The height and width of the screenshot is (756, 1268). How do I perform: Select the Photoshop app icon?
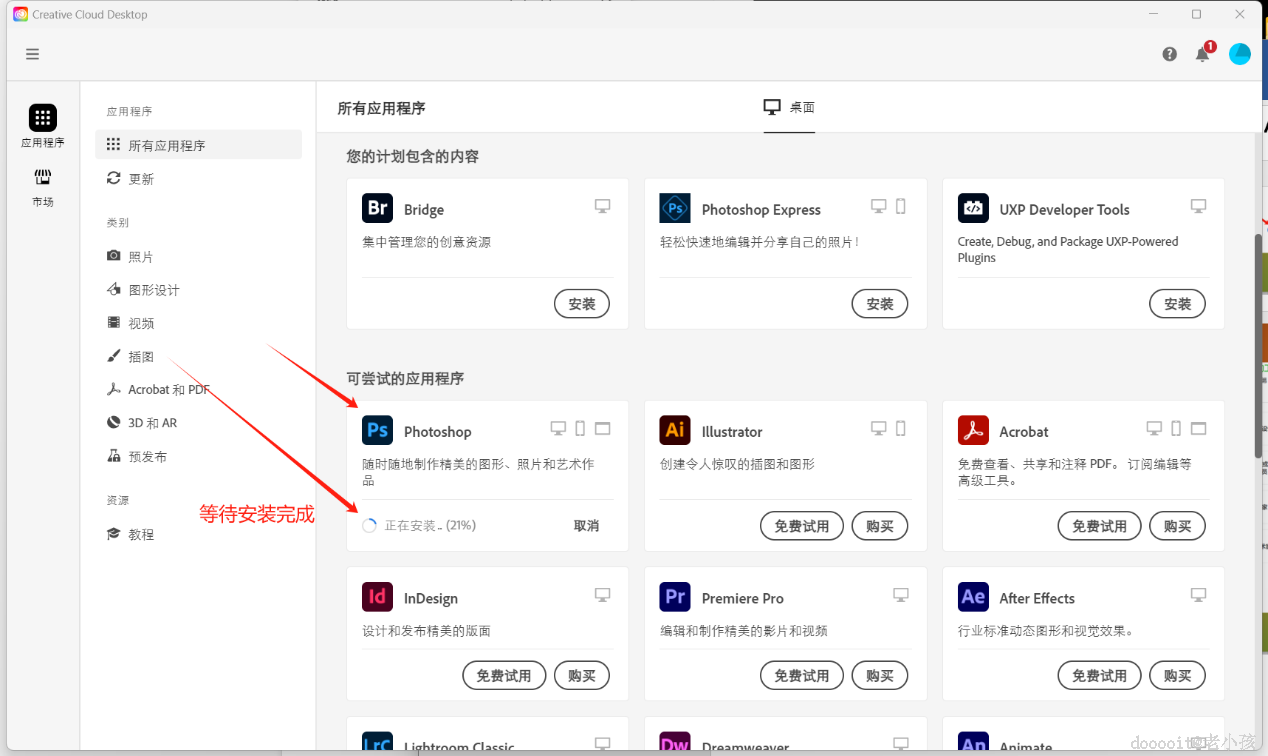point(377,430)
